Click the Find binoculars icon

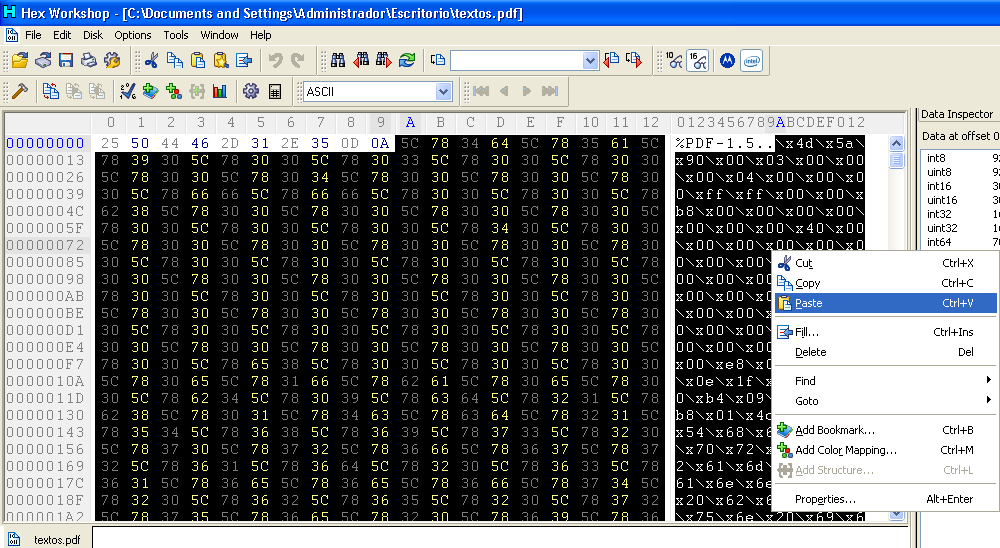click(x=338, y=61)
